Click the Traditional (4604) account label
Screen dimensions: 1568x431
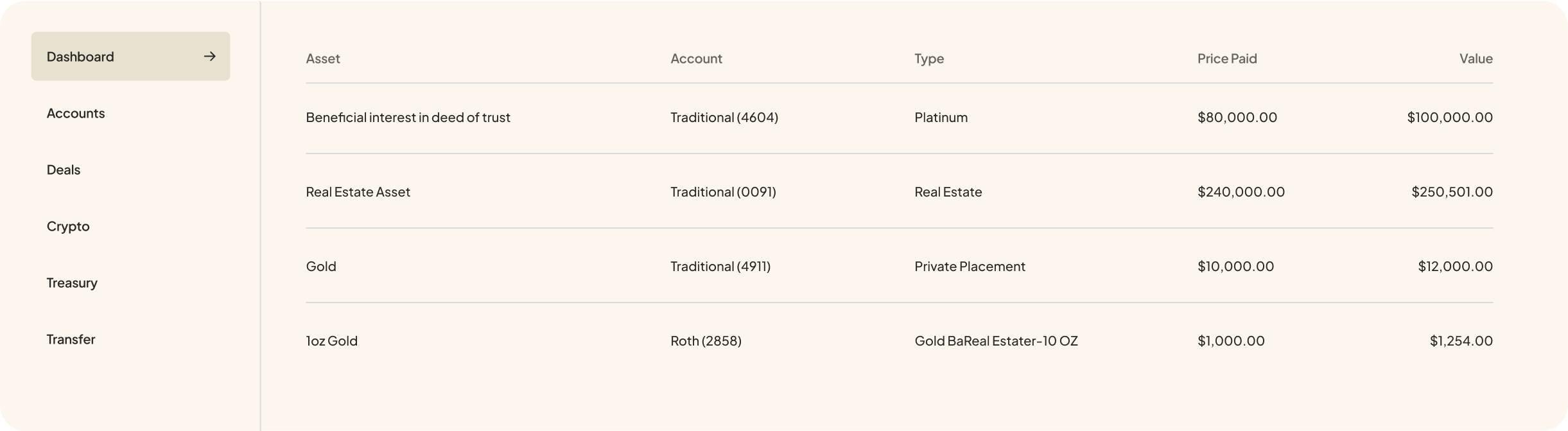724,118
